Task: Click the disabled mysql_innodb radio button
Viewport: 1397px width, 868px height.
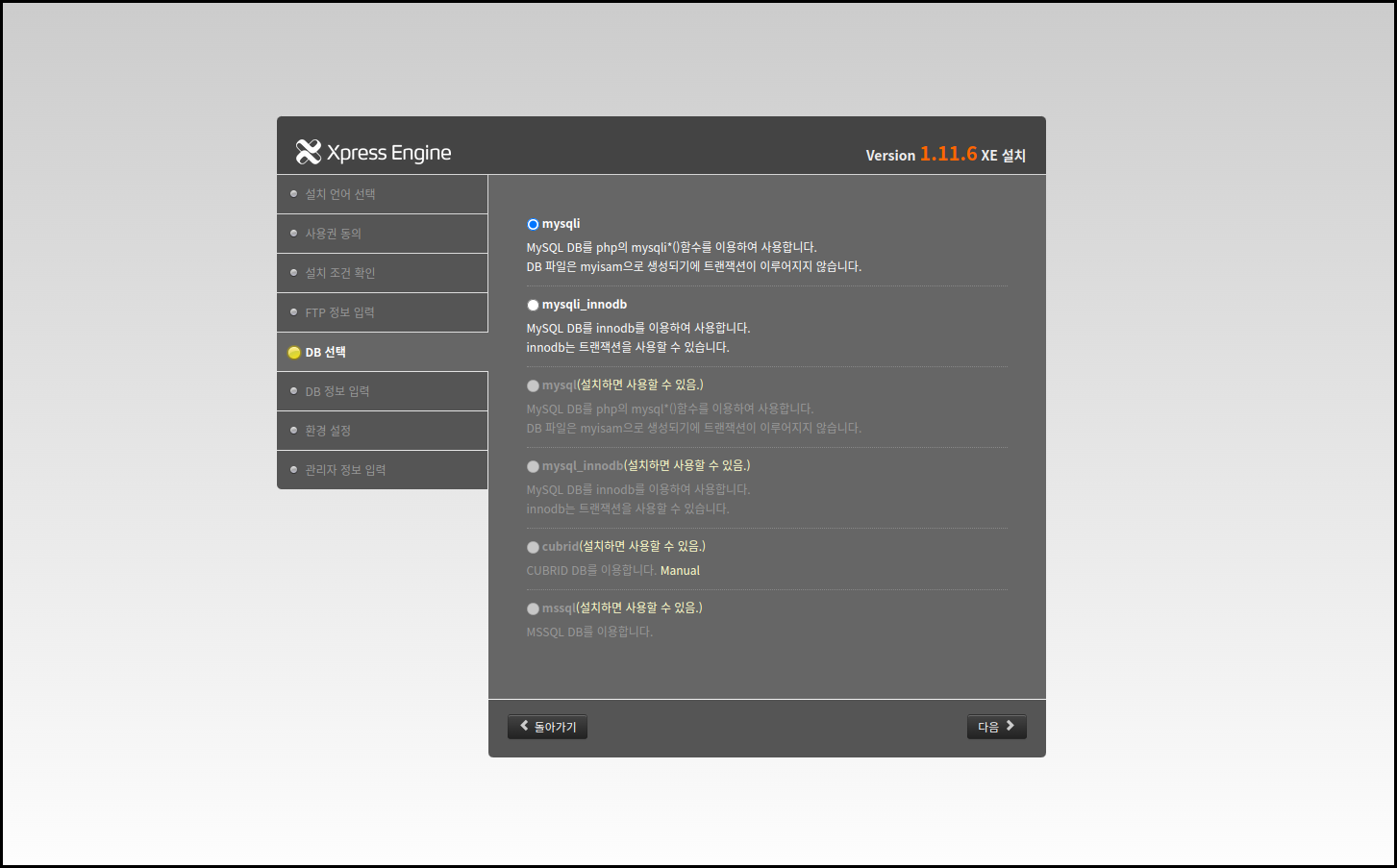Action: tap(533, 466)
